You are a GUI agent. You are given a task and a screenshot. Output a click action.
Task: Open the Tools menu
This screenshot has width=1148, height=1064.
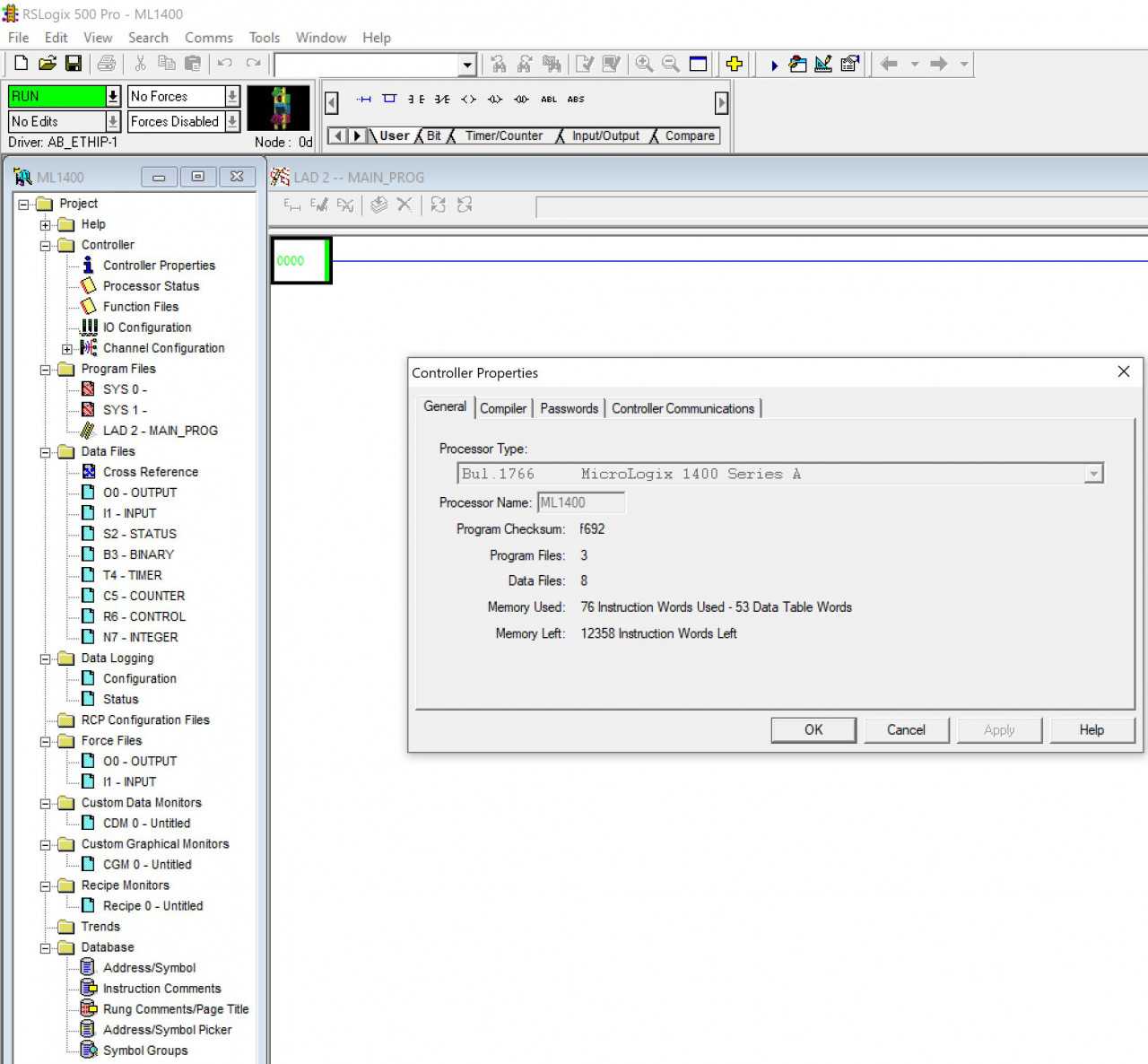pyautogui.click(x=265, y=38)
